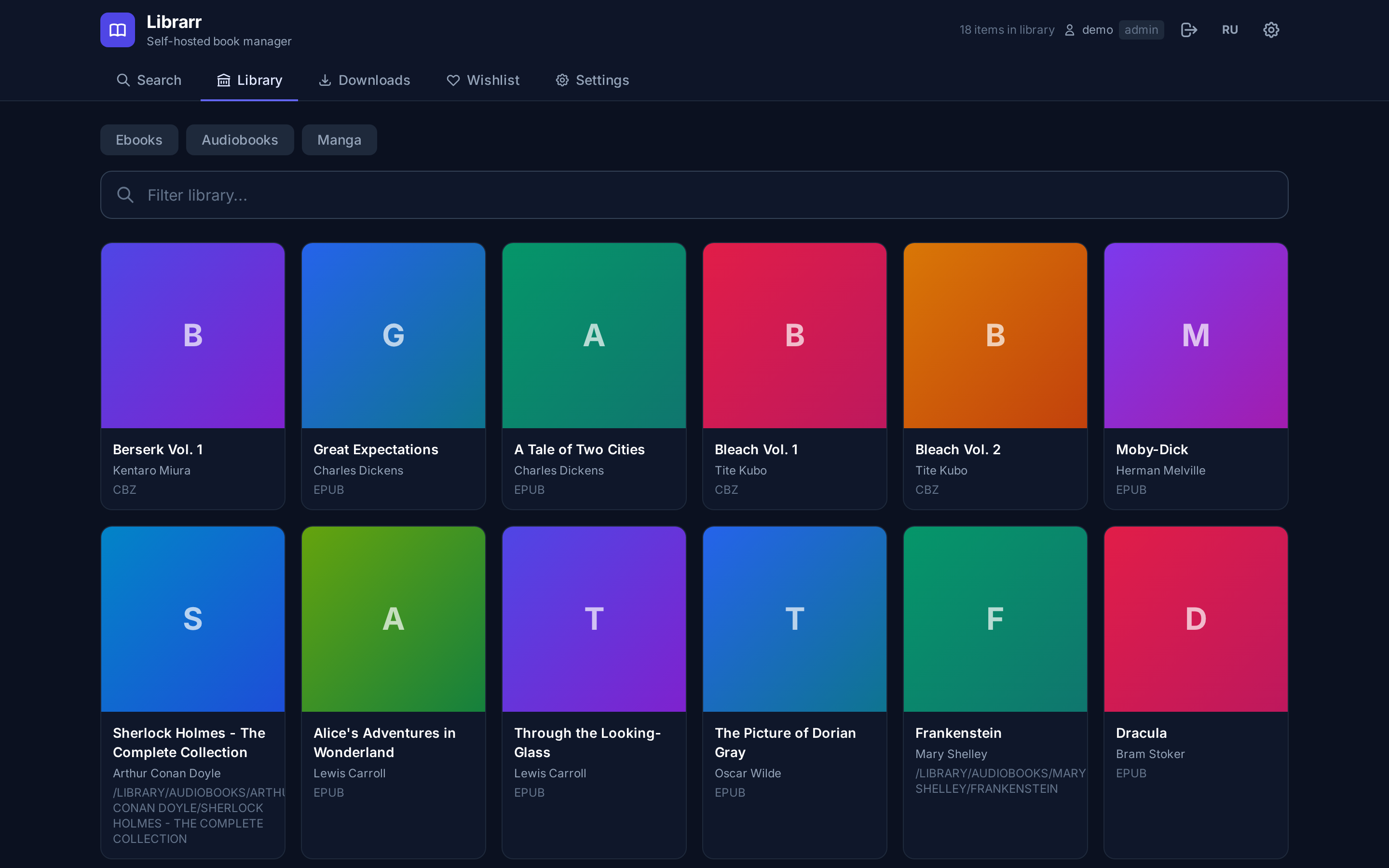The height and width of the screenshot is (868, 1389).
Task: Click the user profile icon beside demo
Action: pos(1069,30)
